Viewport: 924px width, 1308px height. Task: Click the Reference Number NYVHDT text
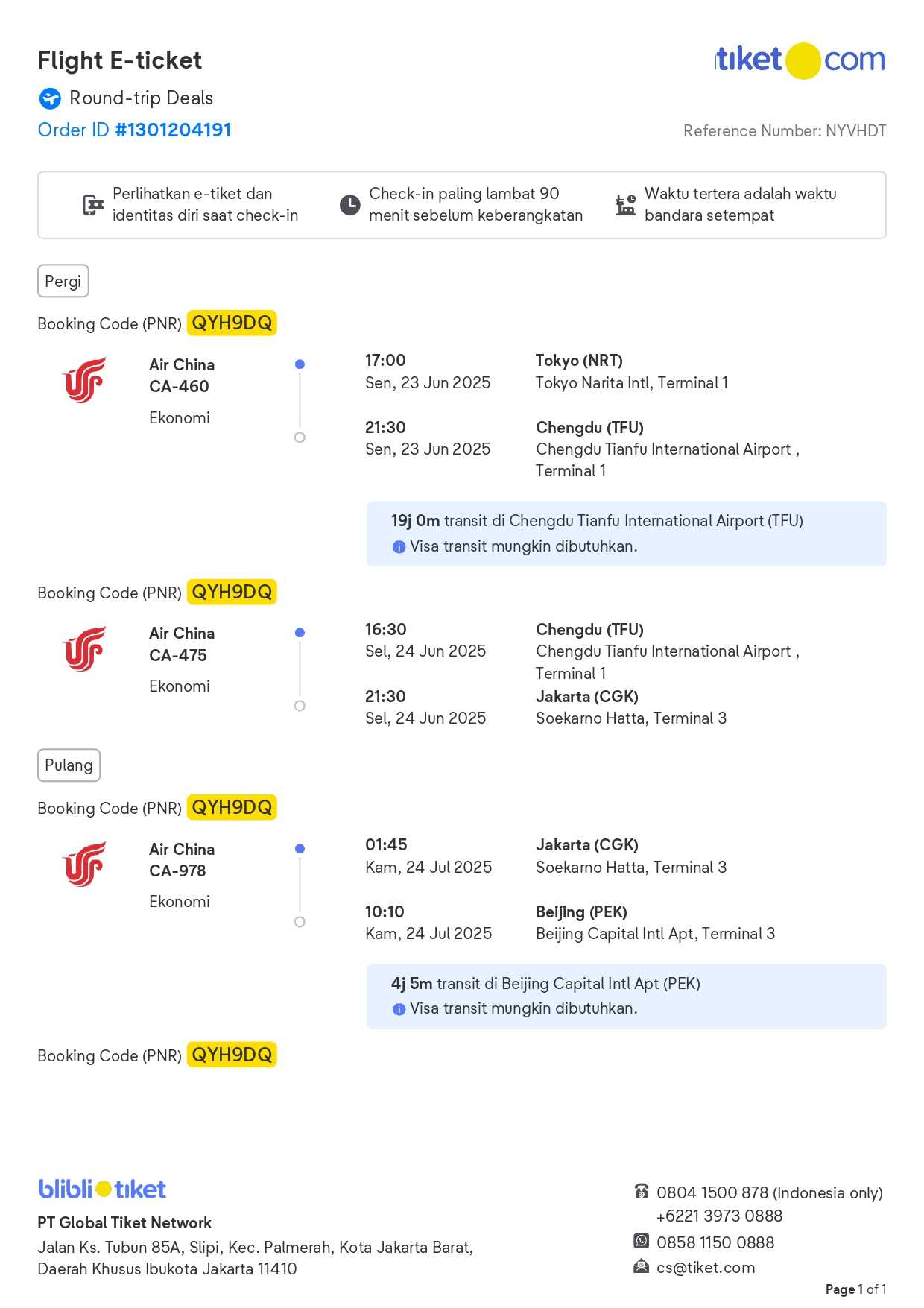784,131
